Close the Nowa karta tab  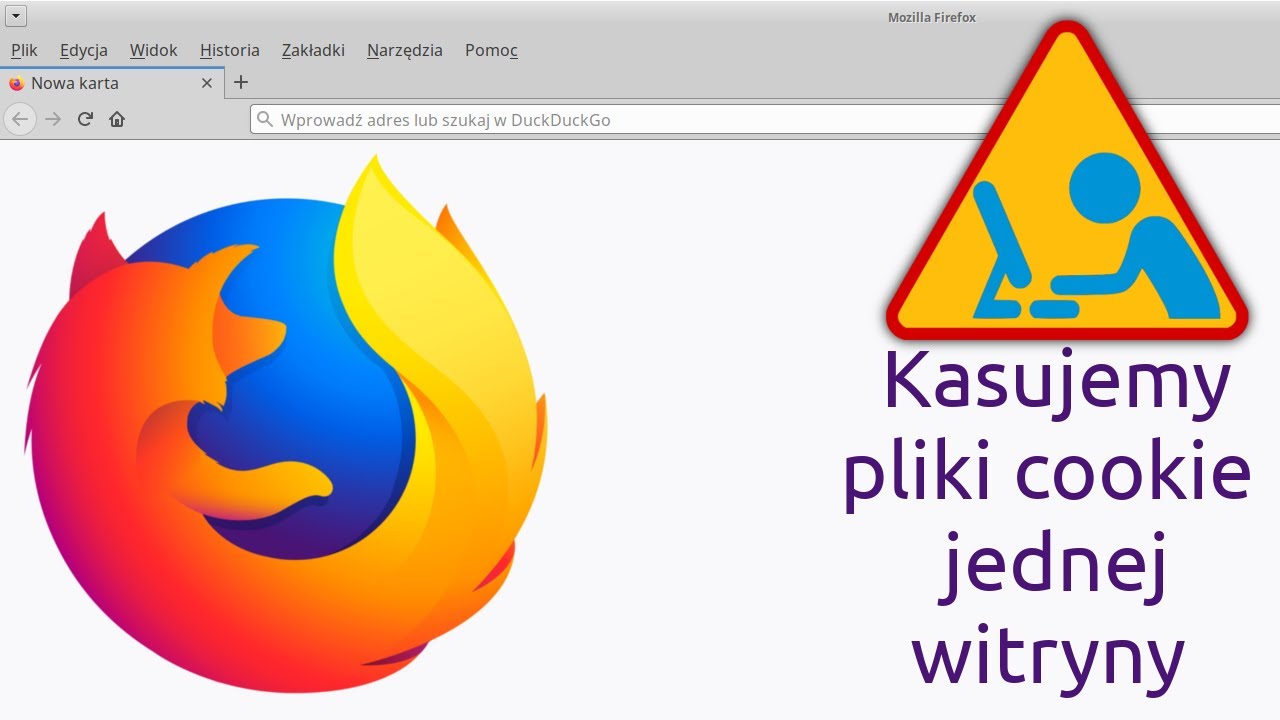click(x=207, y=83)
